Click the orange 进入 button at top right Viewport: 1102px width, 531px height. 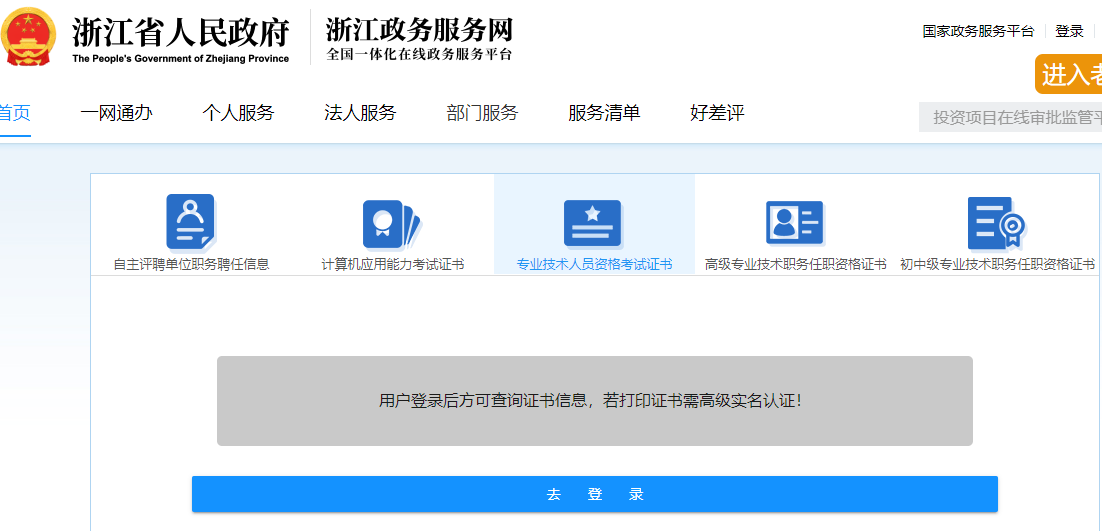click(x=1068, y=74)
